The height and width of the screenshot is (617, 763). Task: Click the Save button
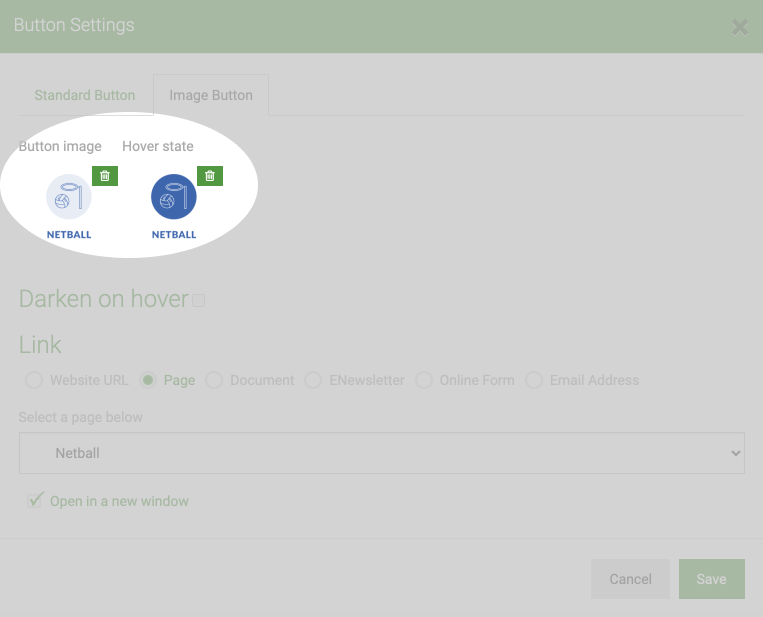pos(711,579)
